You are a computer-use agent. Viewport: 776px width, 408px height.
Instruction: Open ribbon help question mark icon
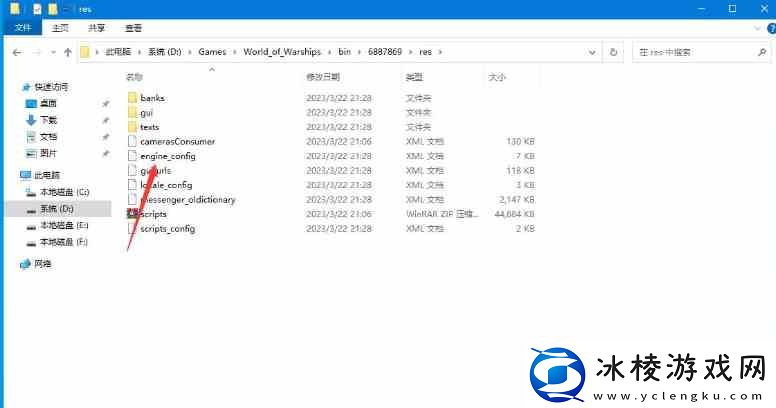(x=772, y=29)
